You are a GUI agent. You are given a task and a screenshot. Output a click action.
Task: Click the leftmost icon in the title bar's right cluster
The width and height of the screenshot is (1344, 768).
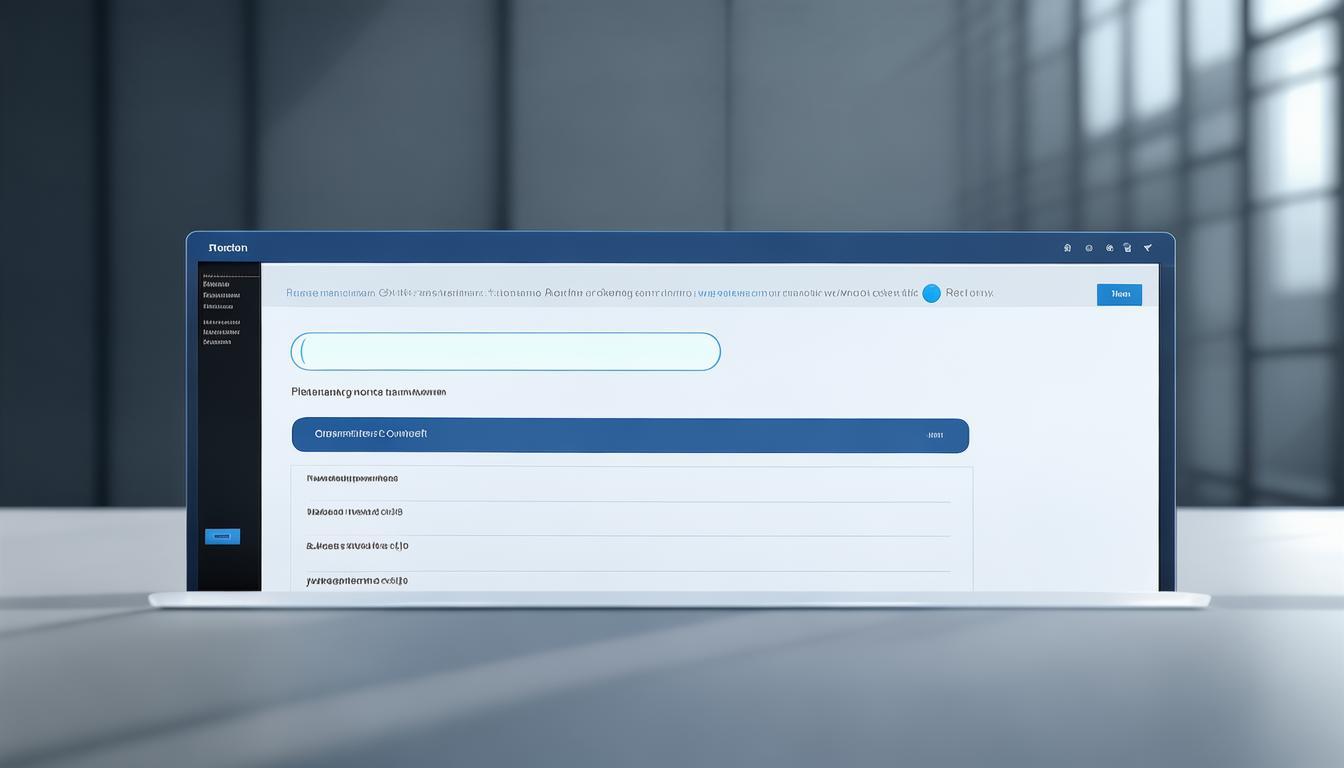[x=1067, y=248]
